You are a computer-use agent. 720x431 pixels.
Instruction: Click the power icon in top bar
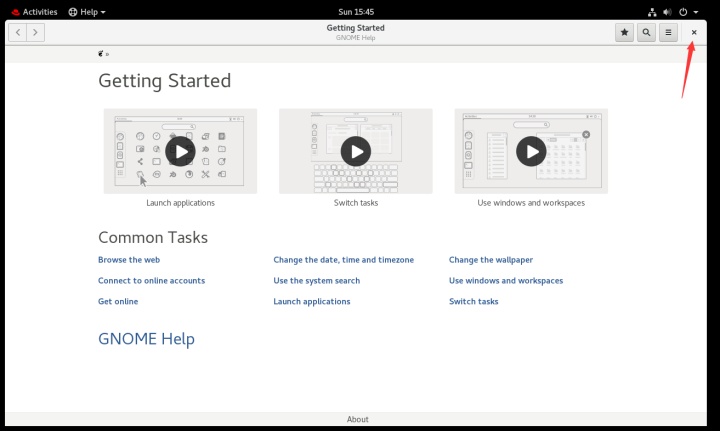click(x=683, y=12)
